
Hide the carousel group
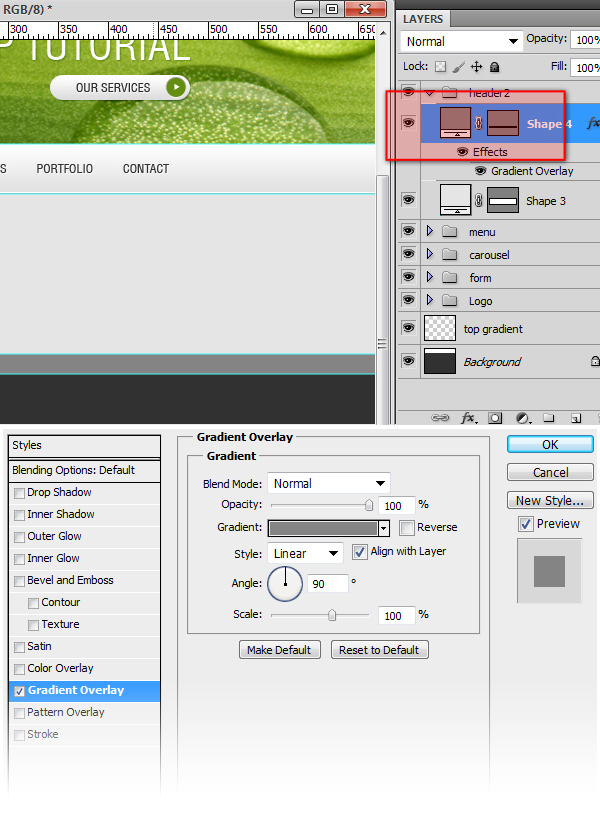(x=408, y=253)
